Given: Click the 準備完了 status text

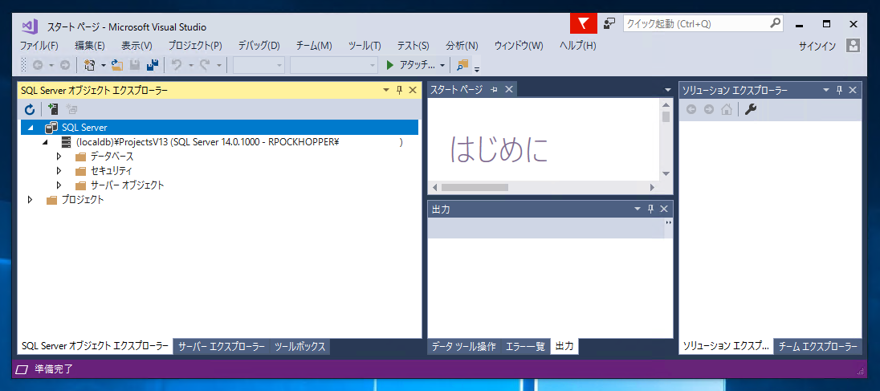Looking at the screenshot, I should [x=53, y=369].
